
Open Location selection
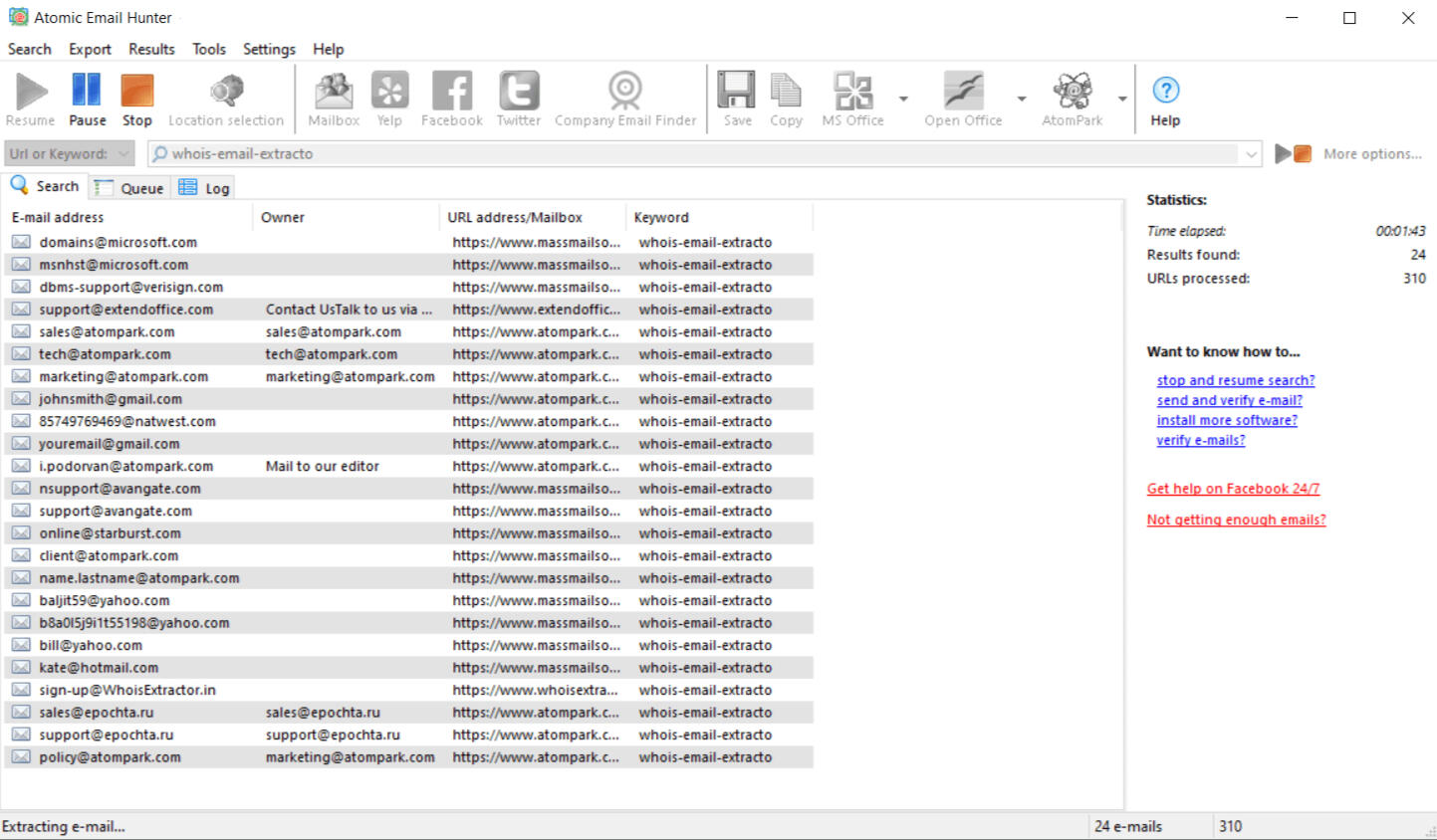pyautogui.click(x=226, y=97)
